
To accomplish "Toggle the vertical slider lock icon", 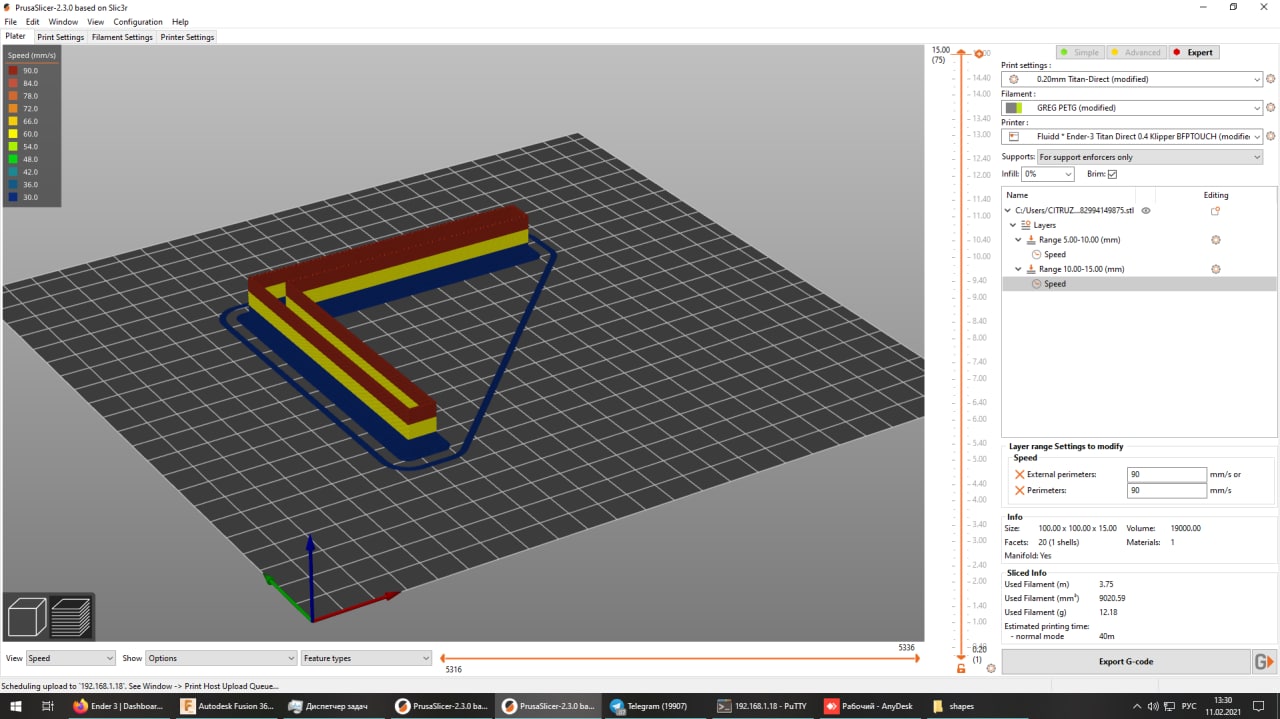I will click(961, 668).
